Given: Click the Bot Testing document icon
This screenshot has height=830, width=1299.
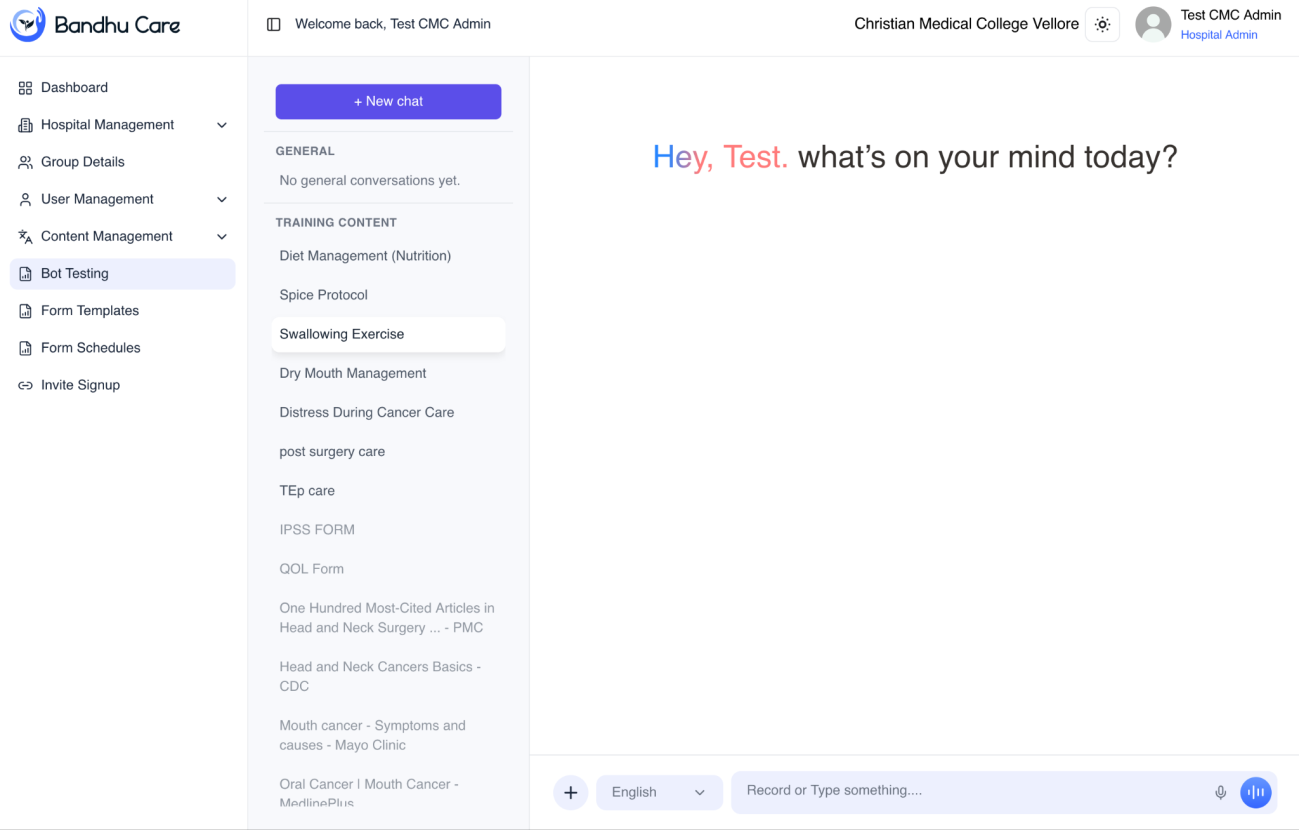Looking at the screenshot, I should tap(26, 274).
